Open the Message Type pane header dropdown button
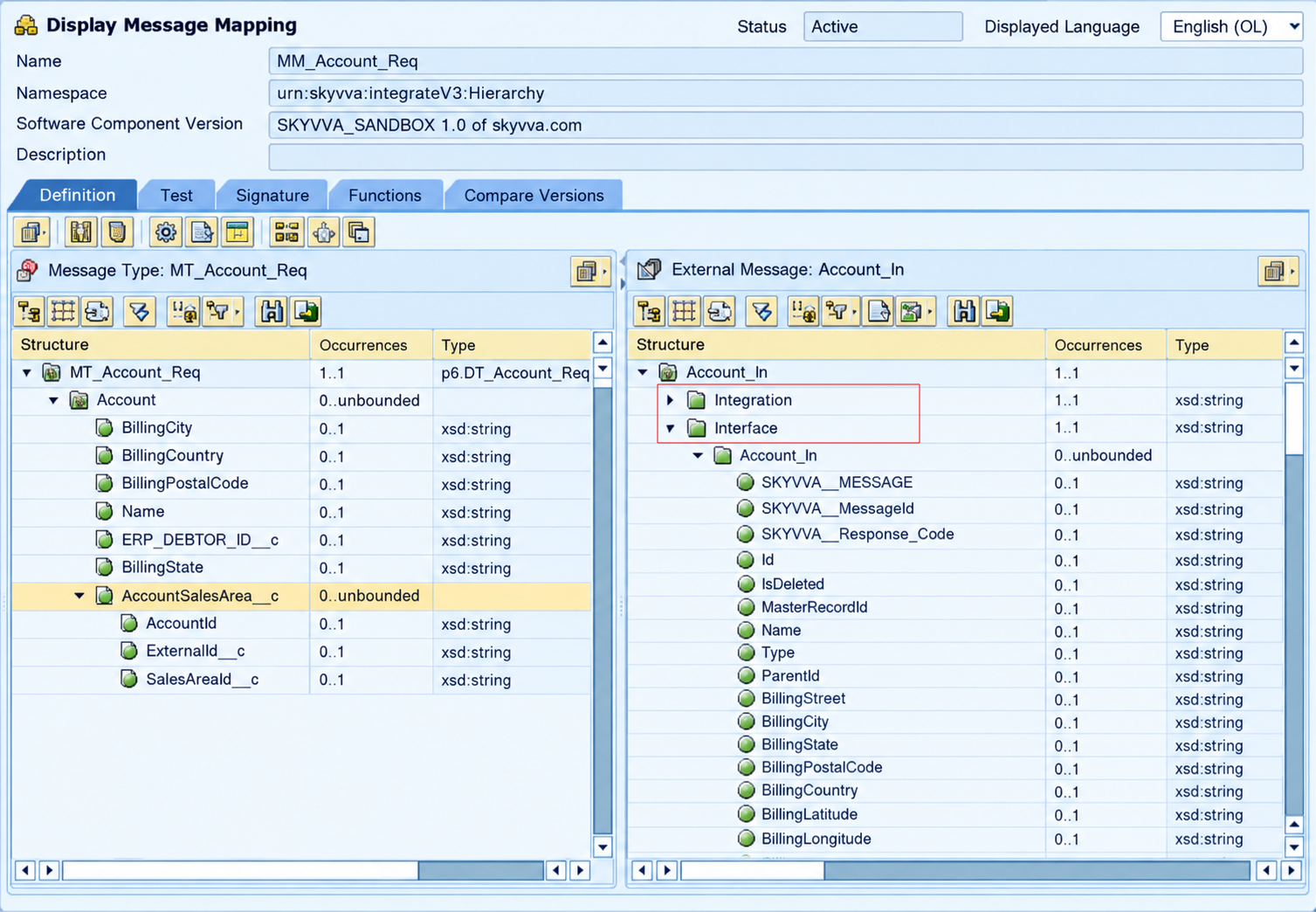1316x912 pixels. [589, 272]
